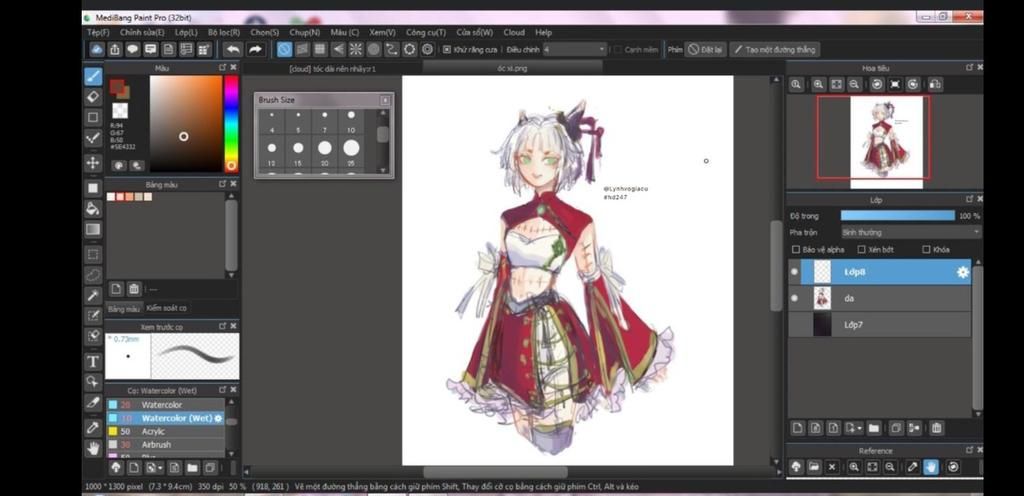Open the Pha trộn blend mode dropdown
The height and width of the screenshot is (496, 1024).
[x=910, y=232]
